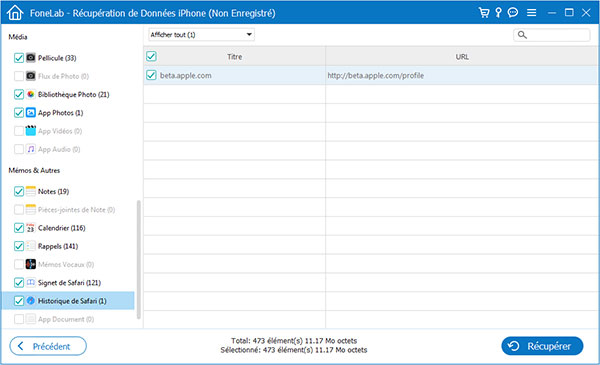Click the Notes notepad icon
This screenshot has width=600, height=365.
click(x=31, y=191)
